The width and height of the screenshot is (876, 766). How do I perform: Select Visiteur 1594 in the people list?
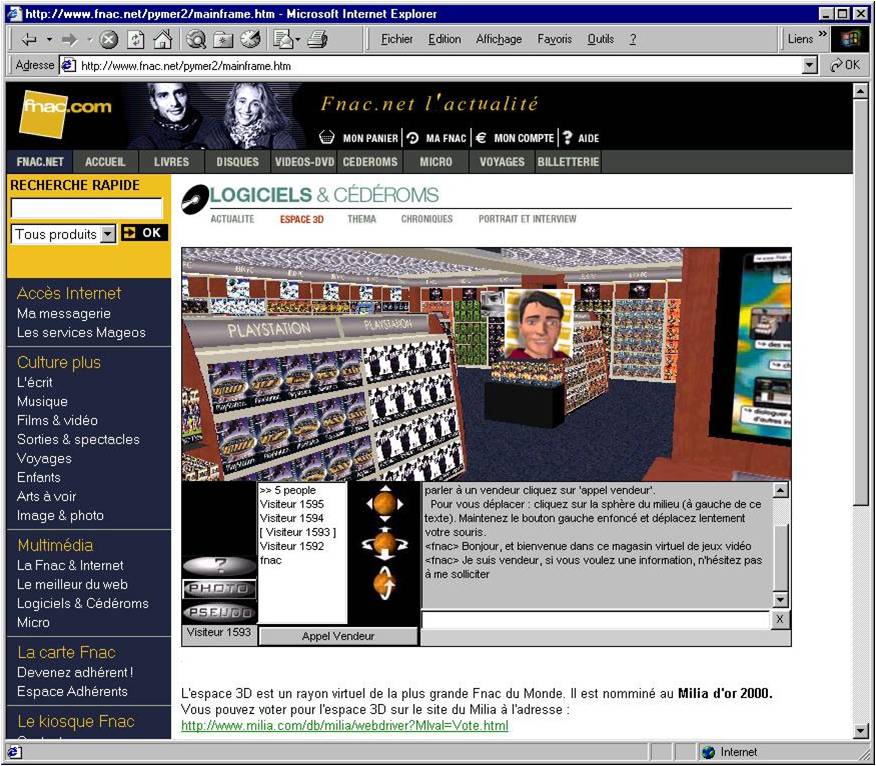click(292, 518)
